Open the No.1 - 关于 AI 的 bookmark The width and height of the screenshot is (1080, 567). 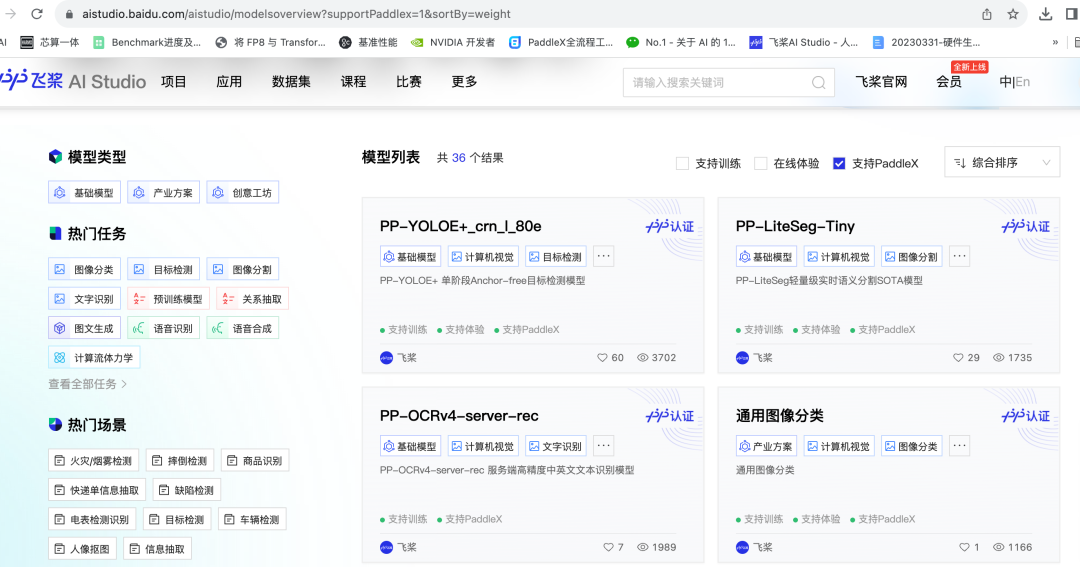pos(681,42)
